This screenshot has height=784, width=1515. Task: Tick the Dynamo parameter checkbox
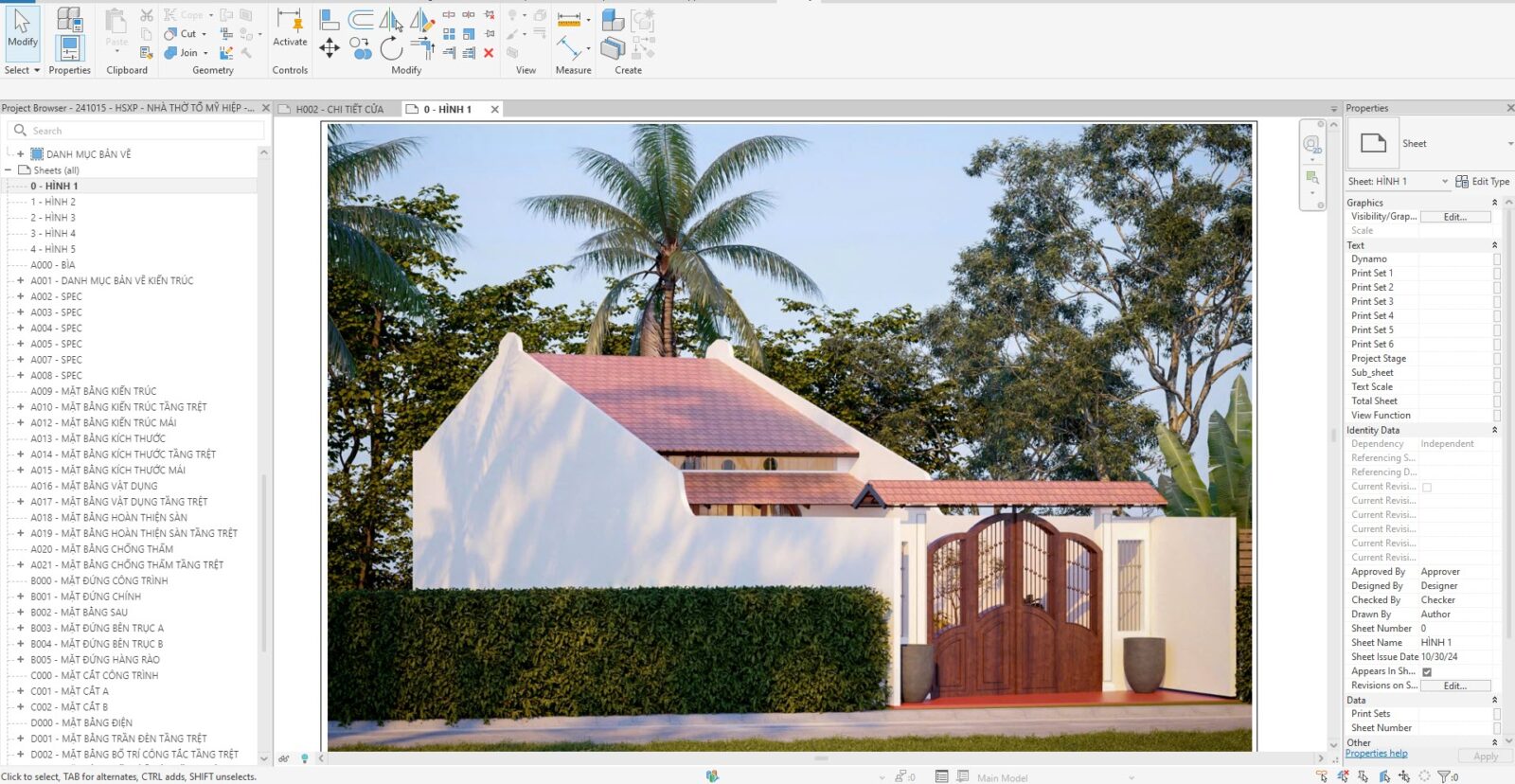tap(1497, 258)
